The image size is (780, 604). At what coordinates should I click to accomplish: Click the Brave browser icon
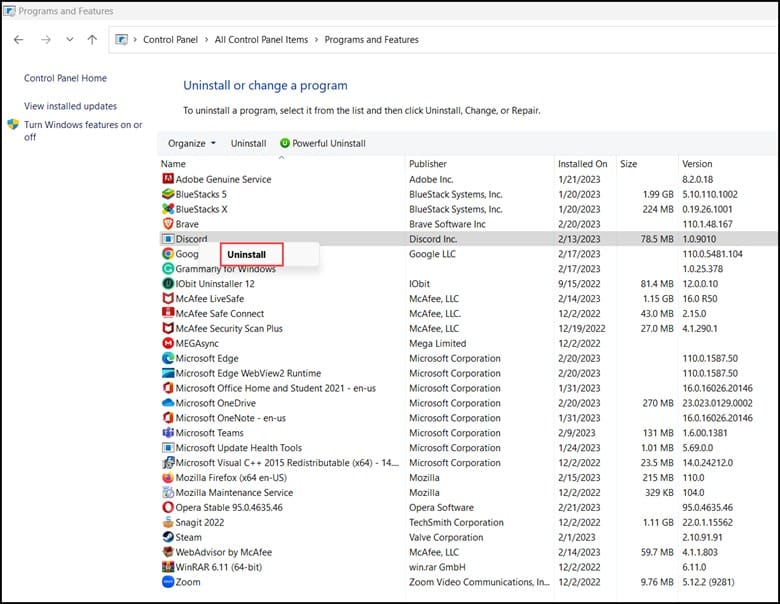[x=167, y=224]
